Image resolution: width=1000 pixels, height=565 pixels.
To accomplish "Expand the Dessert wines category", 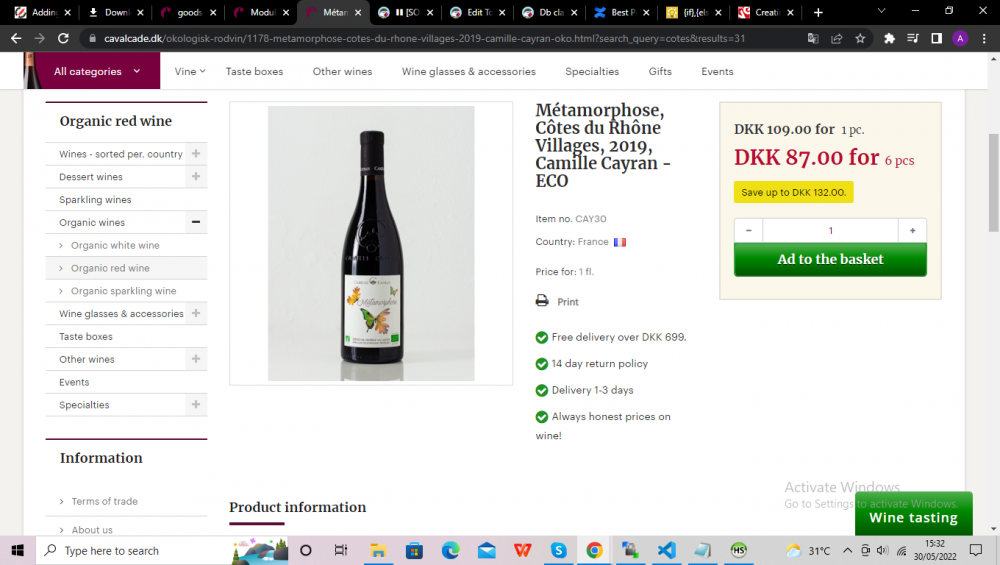I will click(x=196, y=177).
